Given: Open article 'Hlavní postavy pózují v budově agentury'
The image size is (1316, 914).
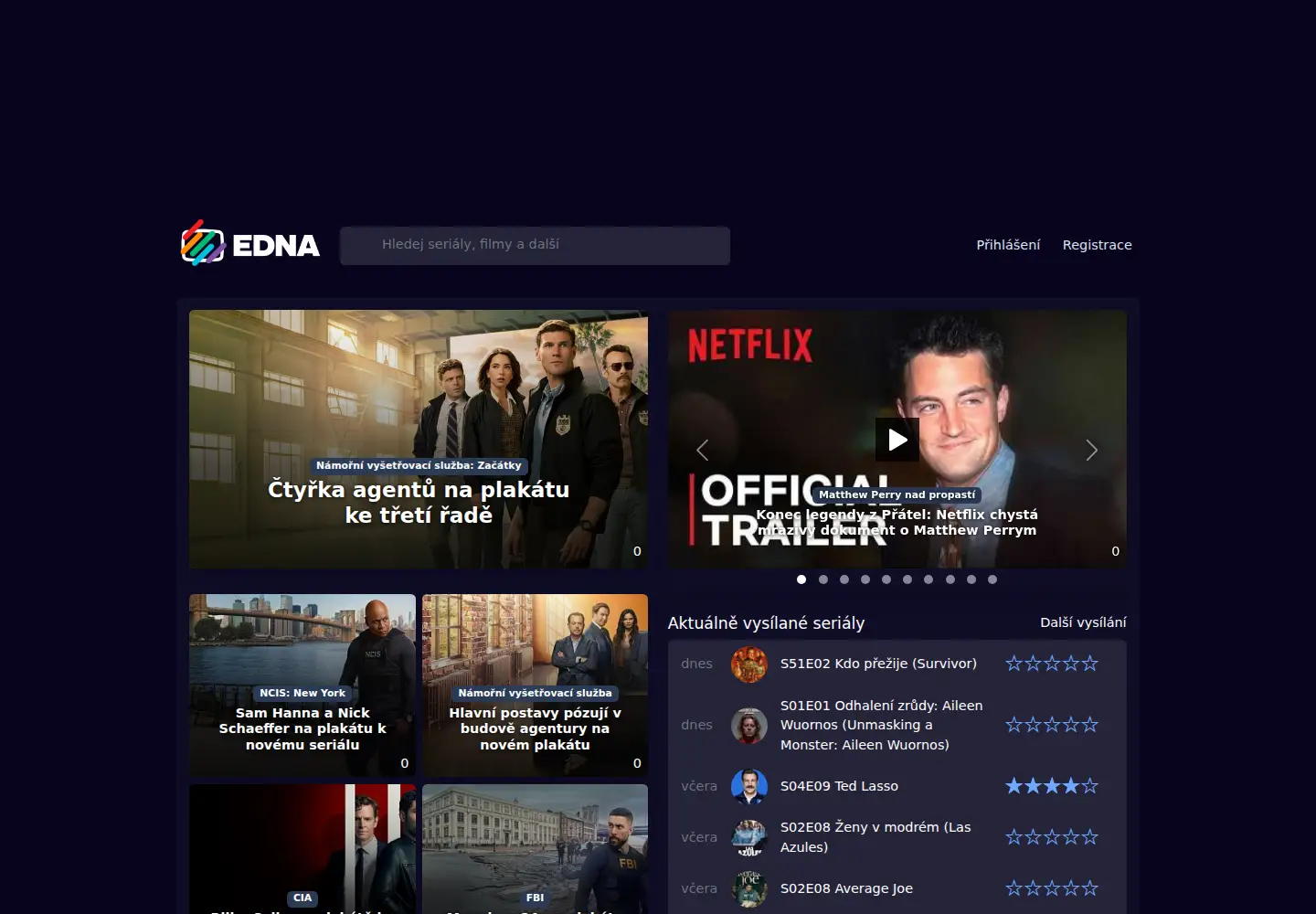Looking at the screenshot, I should pyautogui.click(x=535, y=728).
